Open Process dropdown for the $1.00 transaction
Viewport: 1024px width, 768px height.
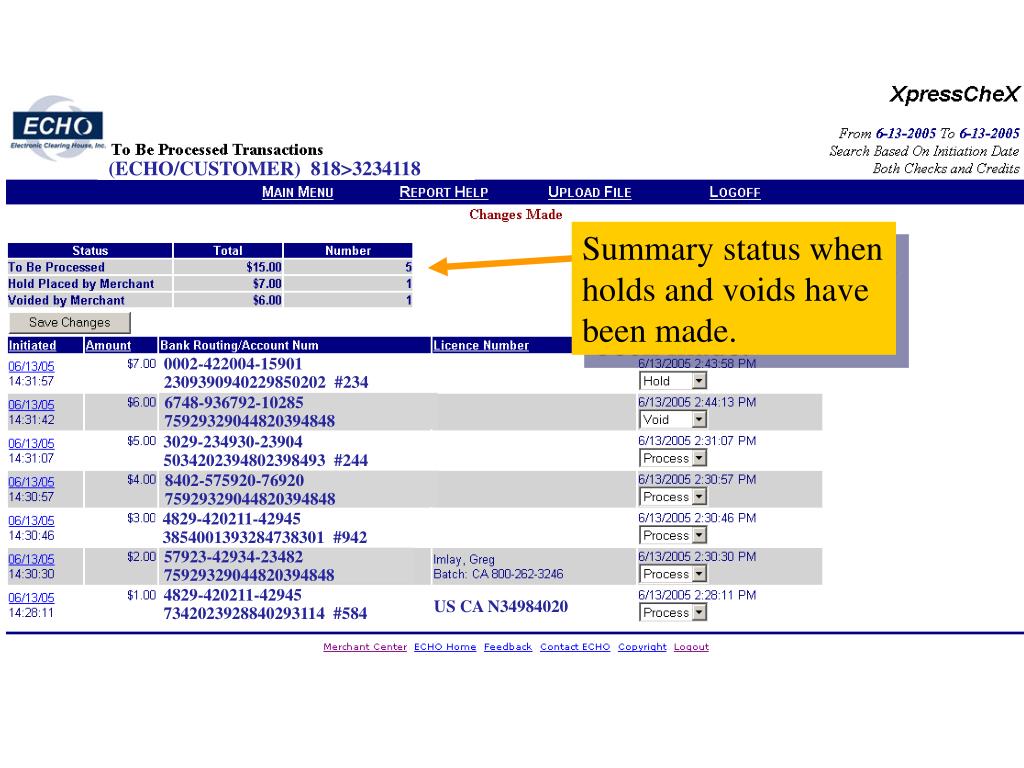click(x=673, y=613)
